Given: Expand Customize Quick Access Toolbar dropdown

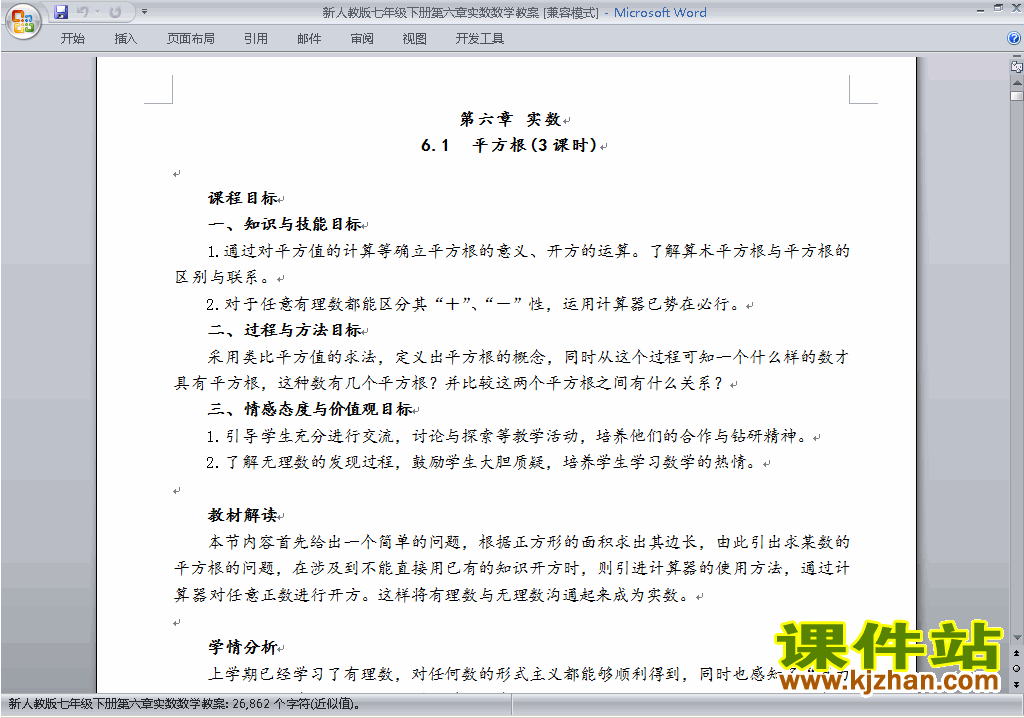Looking at the screenshot, I should point(144,12).
